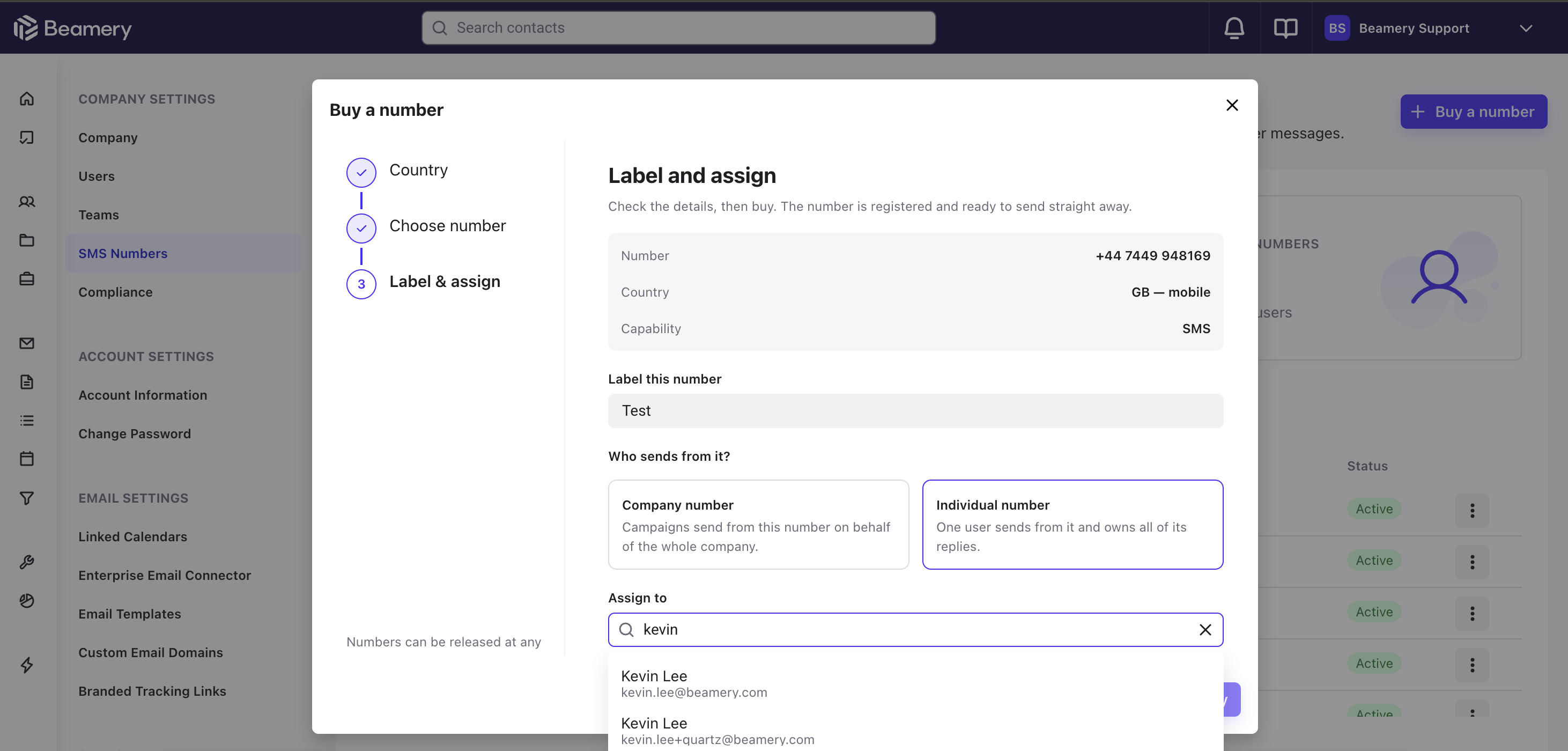Clear the Assign to search field

tap(1205, 630)
